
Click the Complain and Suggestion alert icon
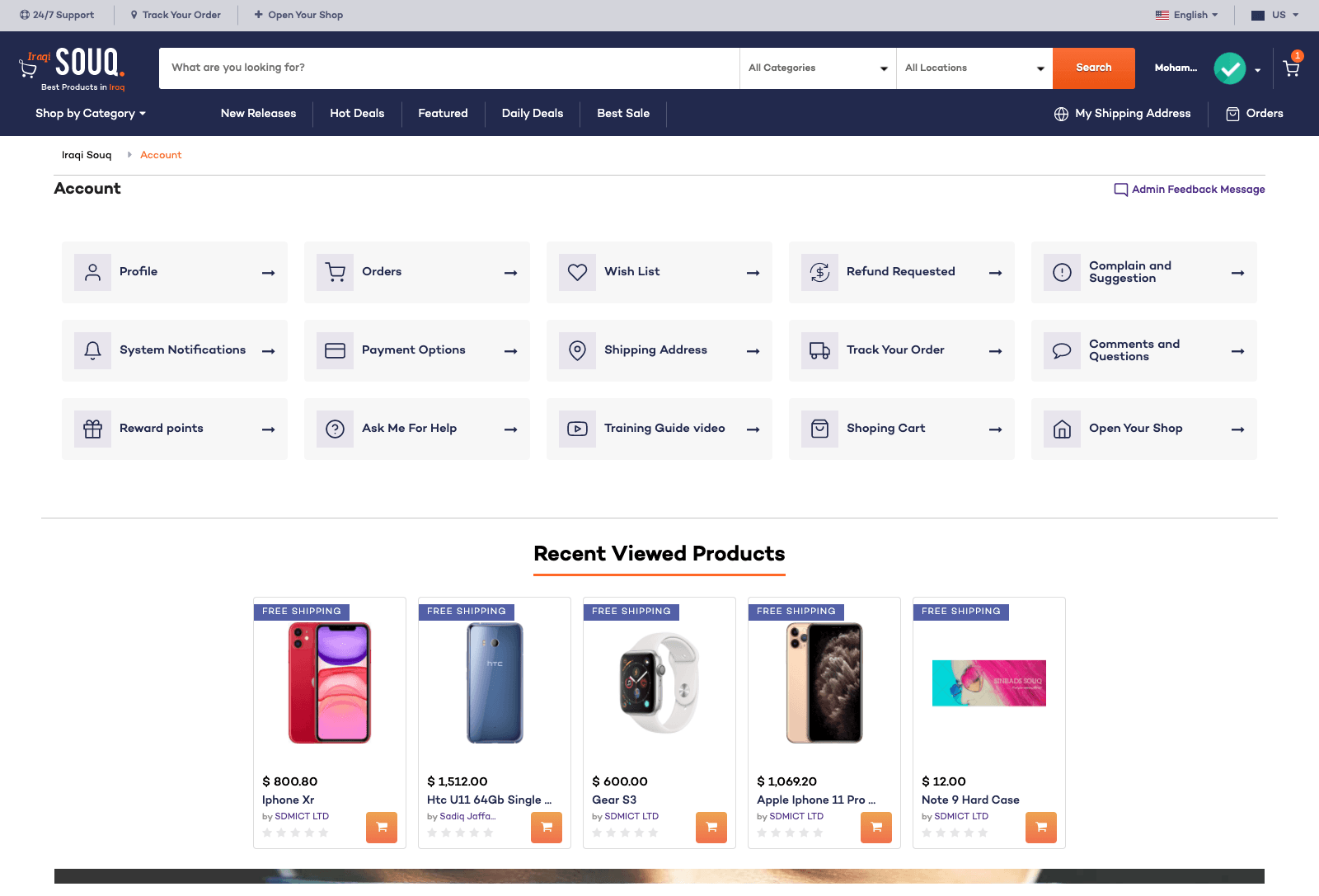1062,272
